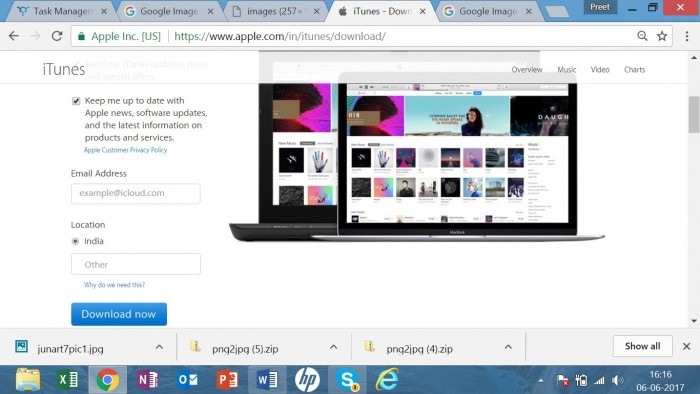Close the images (257x tab
Image resolution: width=700 pixels, height=394 pixels.
(317, 12)
